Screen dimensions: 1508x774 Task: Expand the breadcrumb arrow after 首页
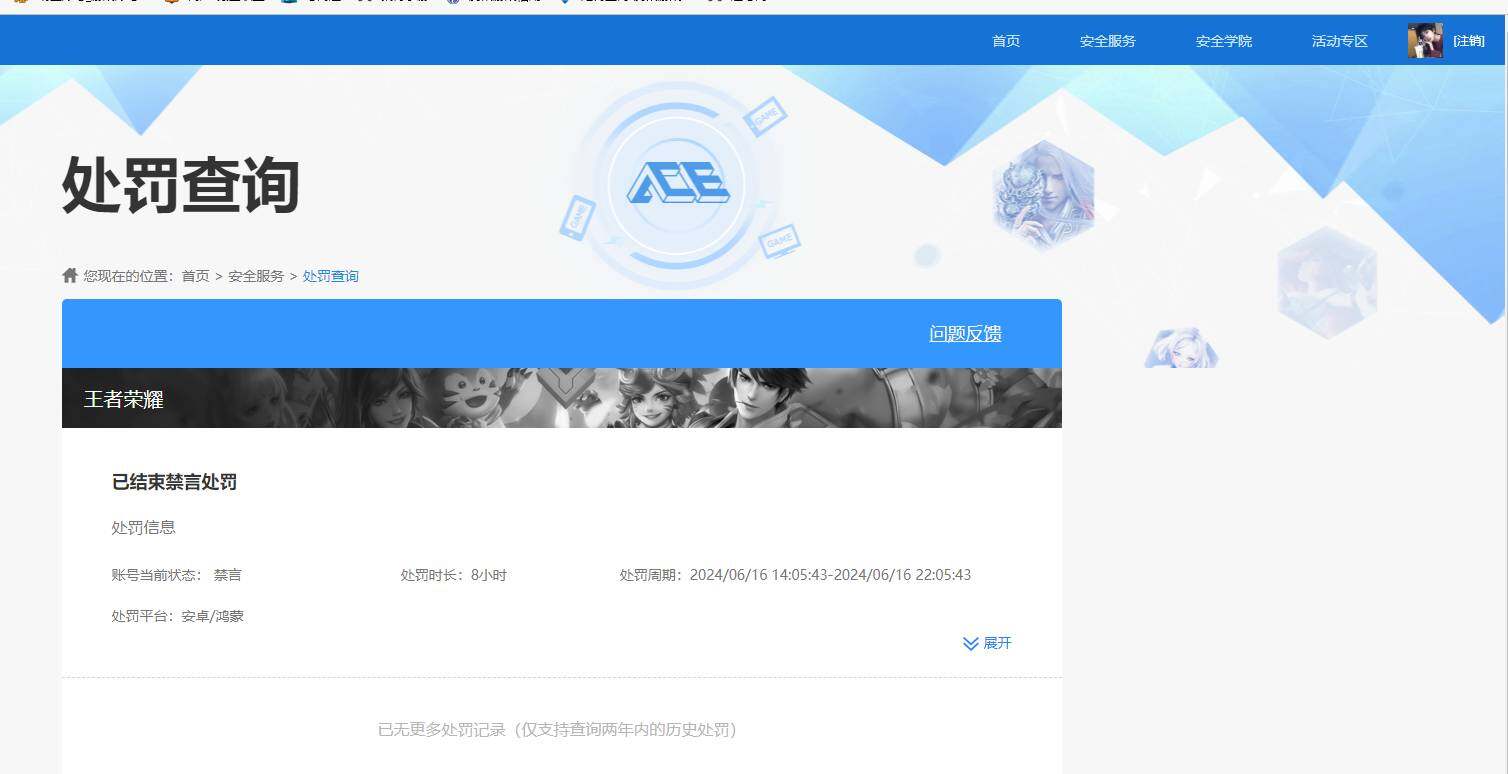(x=218, y=276)
